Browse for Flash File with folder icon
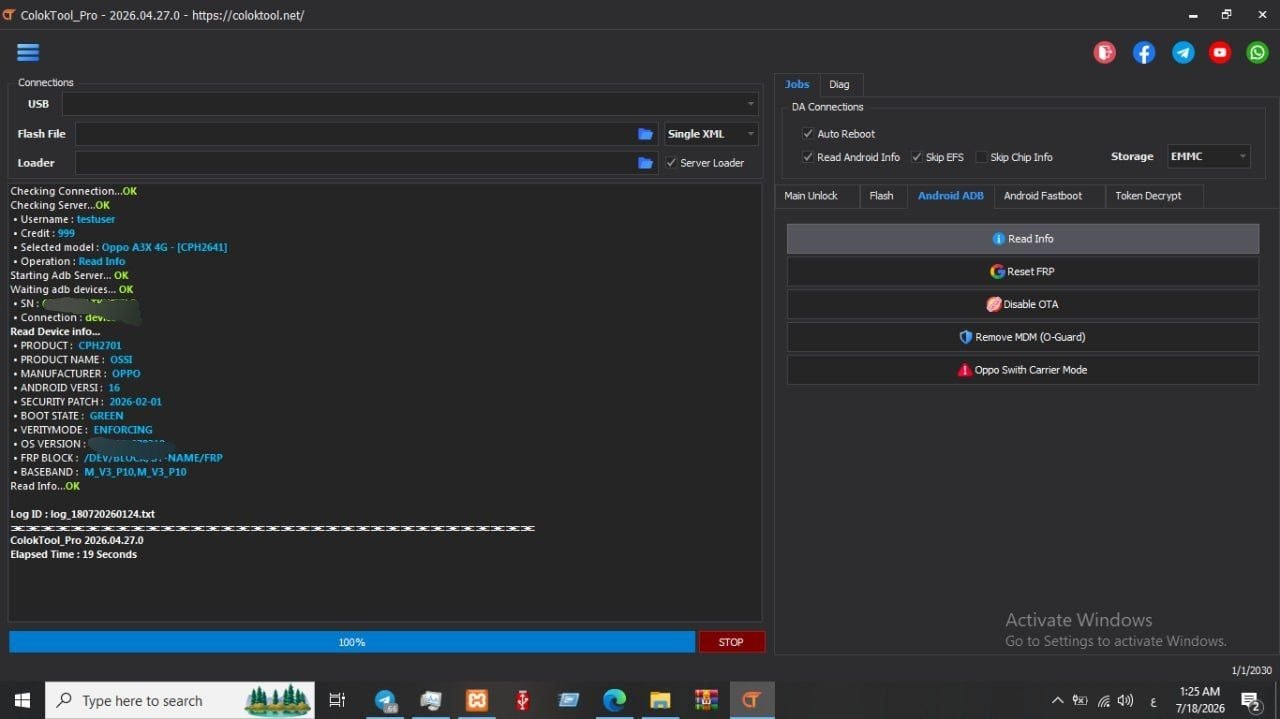 pos(646,134)
